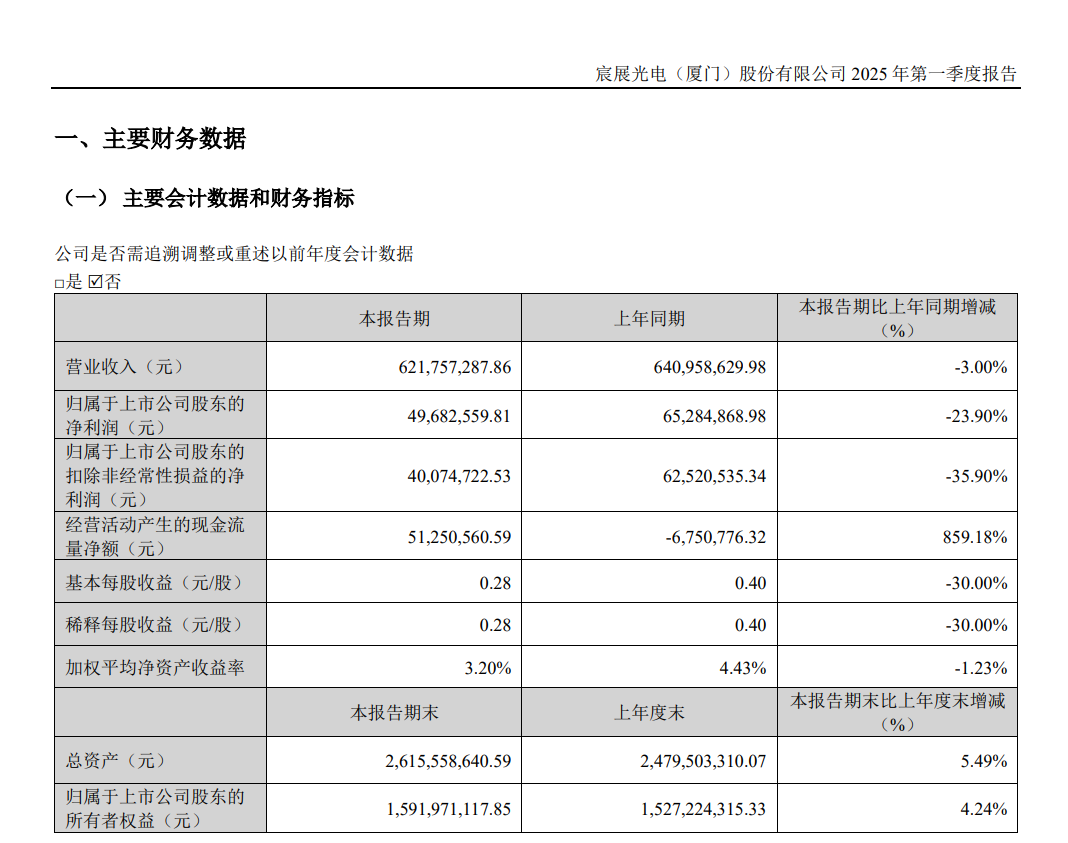This screenshot has height=843, width=1068.
Task: Select value 1,591,971,117.85
Action: tap(449, 809)
